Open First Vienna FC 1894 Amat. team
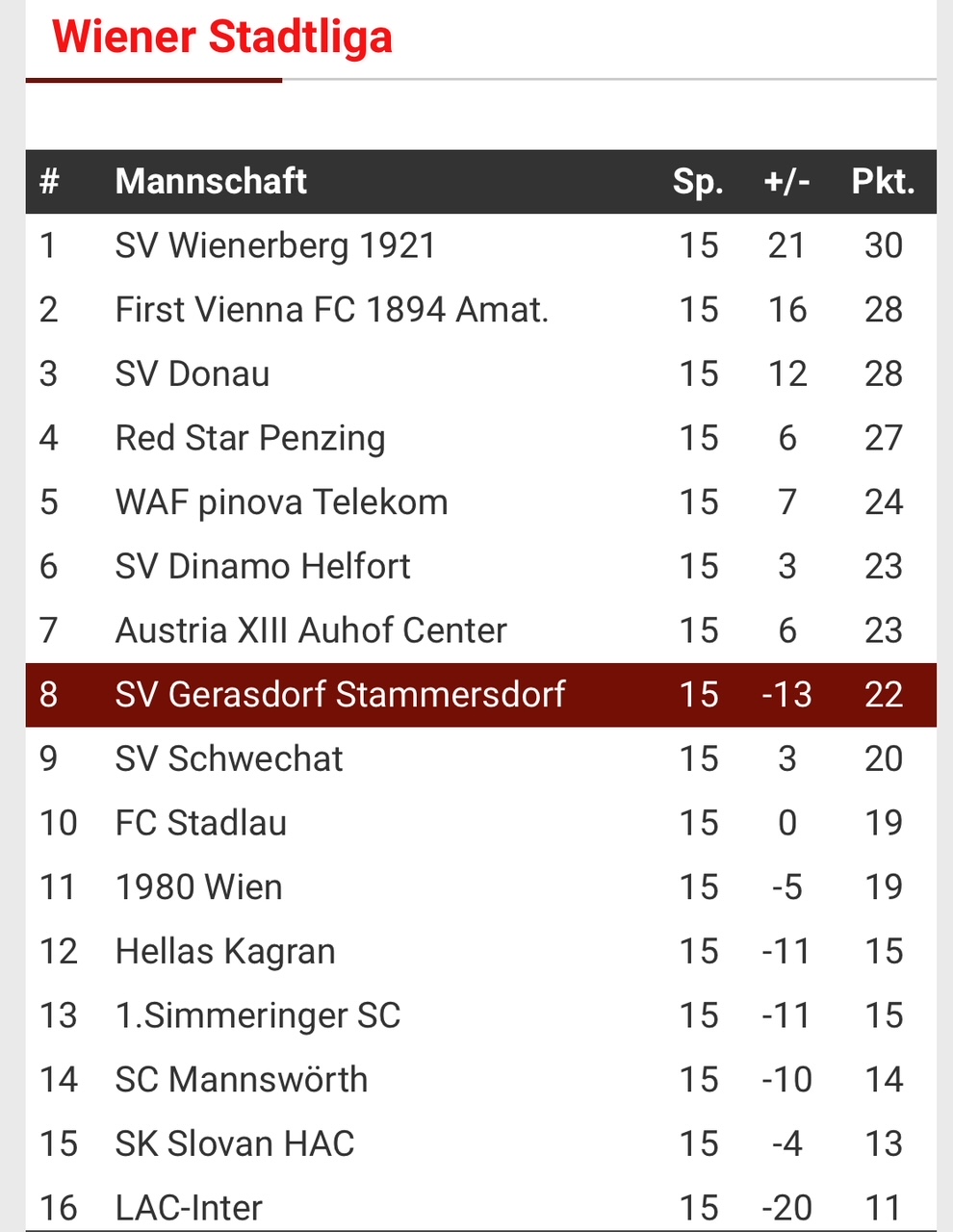 click(x=480, y=310)
